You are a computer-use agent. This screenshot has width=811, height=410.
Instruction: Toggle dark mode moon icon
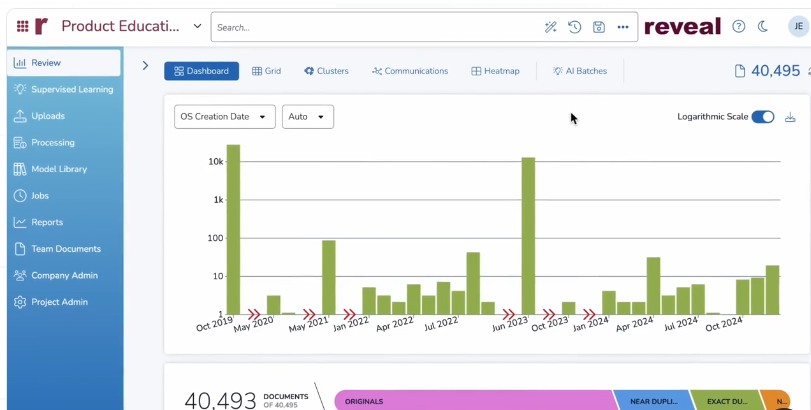click(x=764, y=26)
